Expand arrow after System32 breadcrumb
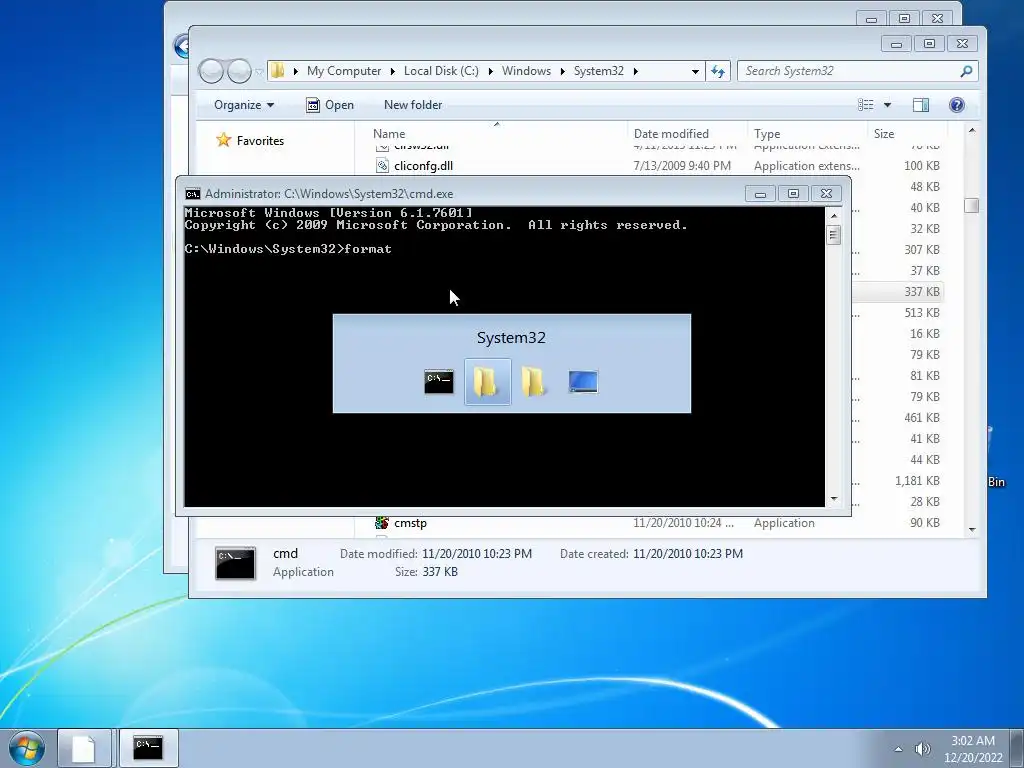 pyautogui.click(x=635, y=71)
